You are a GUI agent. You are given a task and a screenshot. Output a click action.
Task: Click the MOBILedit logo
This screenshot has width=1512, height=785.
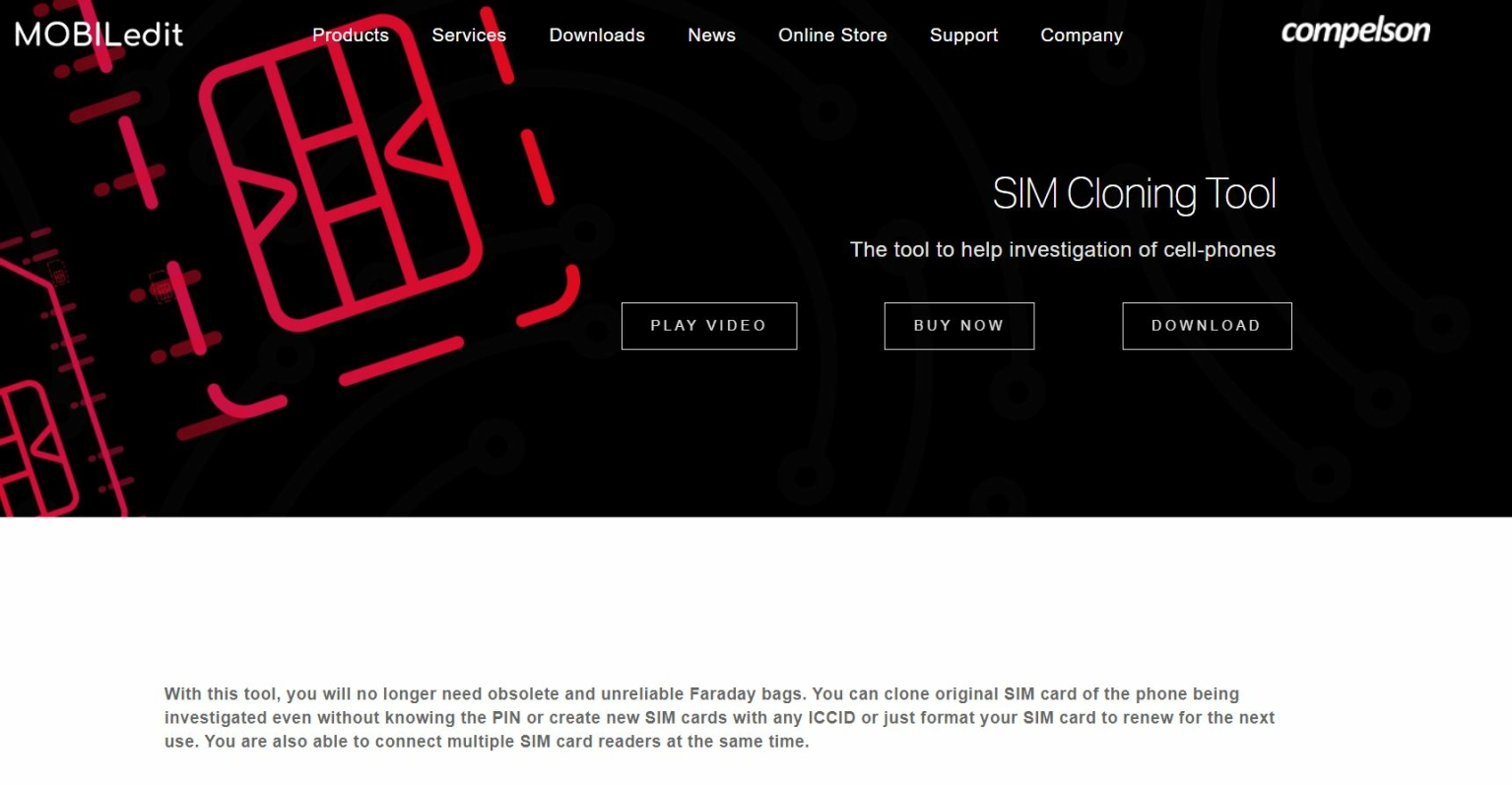coord(99,34)
